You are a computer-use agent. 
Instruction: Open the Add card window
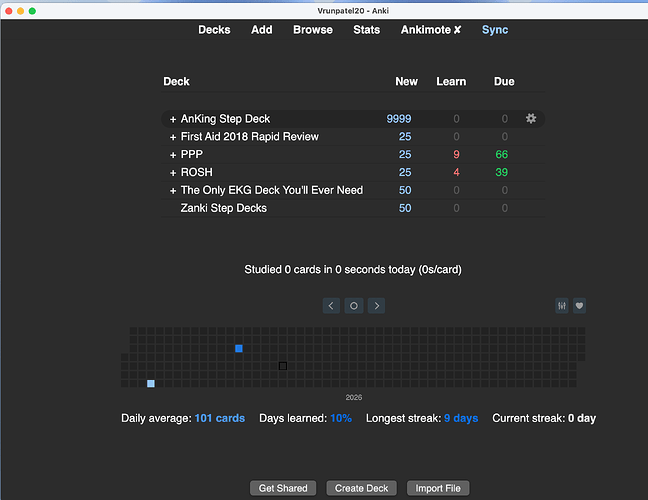[262, 30]
